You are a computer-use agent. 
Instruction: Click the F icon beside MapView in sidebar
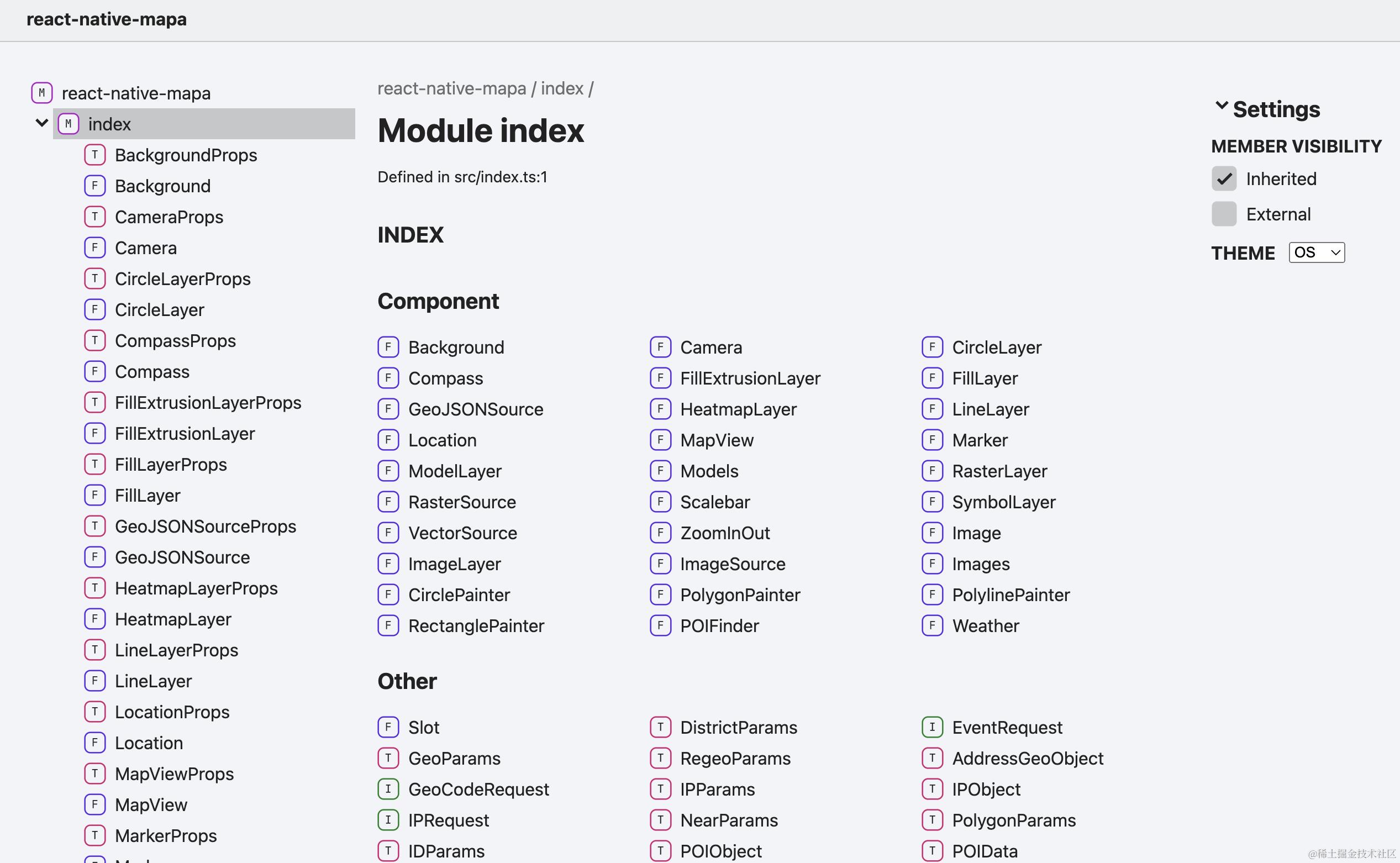[x=94, y=804]
